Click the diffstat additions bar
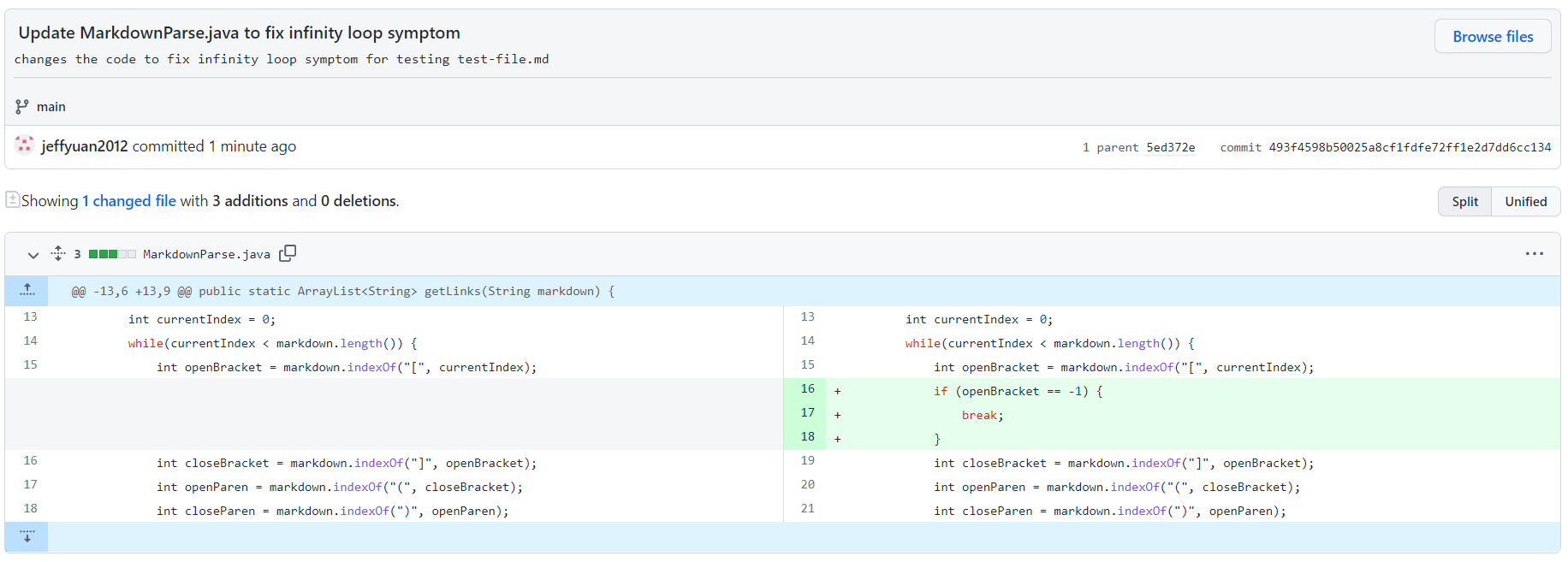The width and height of the screenshot is (1568, 562). (x=112, y=254)
